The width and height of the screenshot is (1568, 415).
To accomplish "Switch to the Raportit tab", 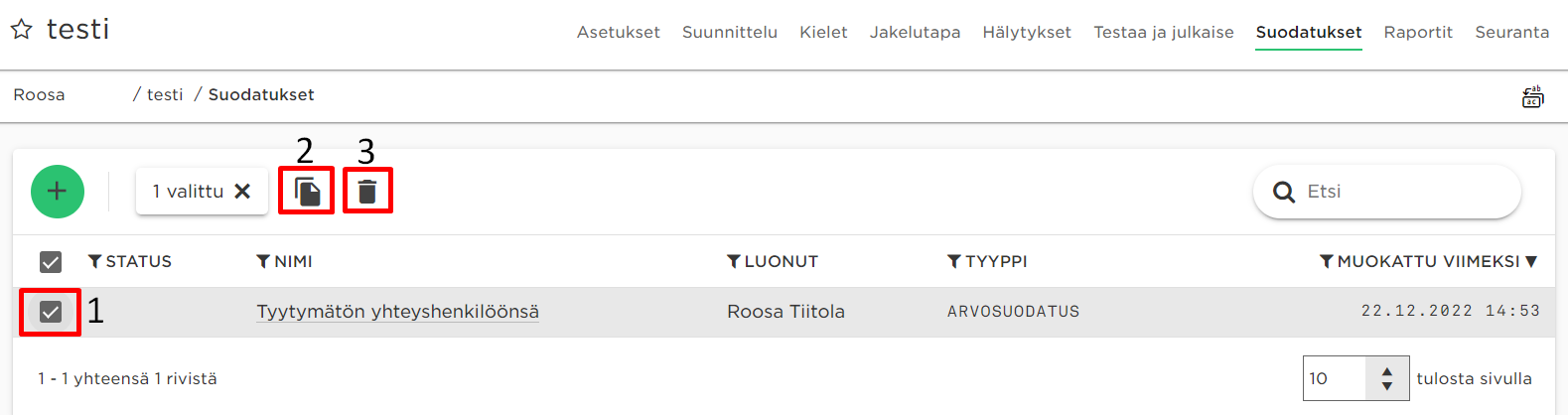I will pos(1418,32).
